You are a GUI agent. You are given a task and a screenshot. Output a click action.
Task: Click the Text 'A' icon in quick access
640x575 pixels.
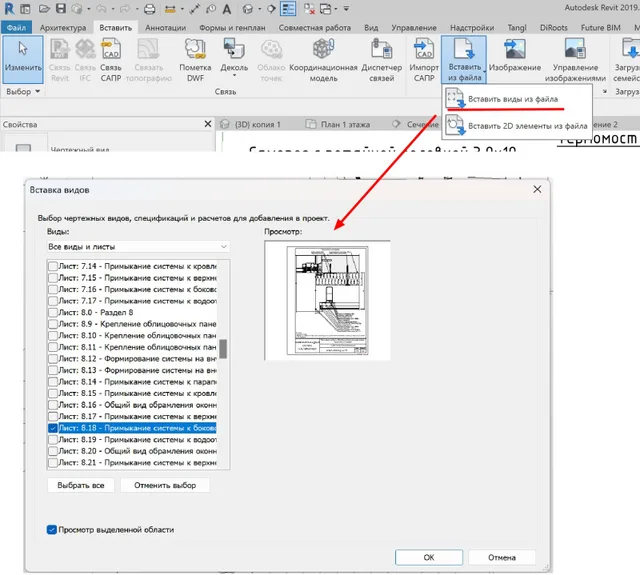coord(227,9)
